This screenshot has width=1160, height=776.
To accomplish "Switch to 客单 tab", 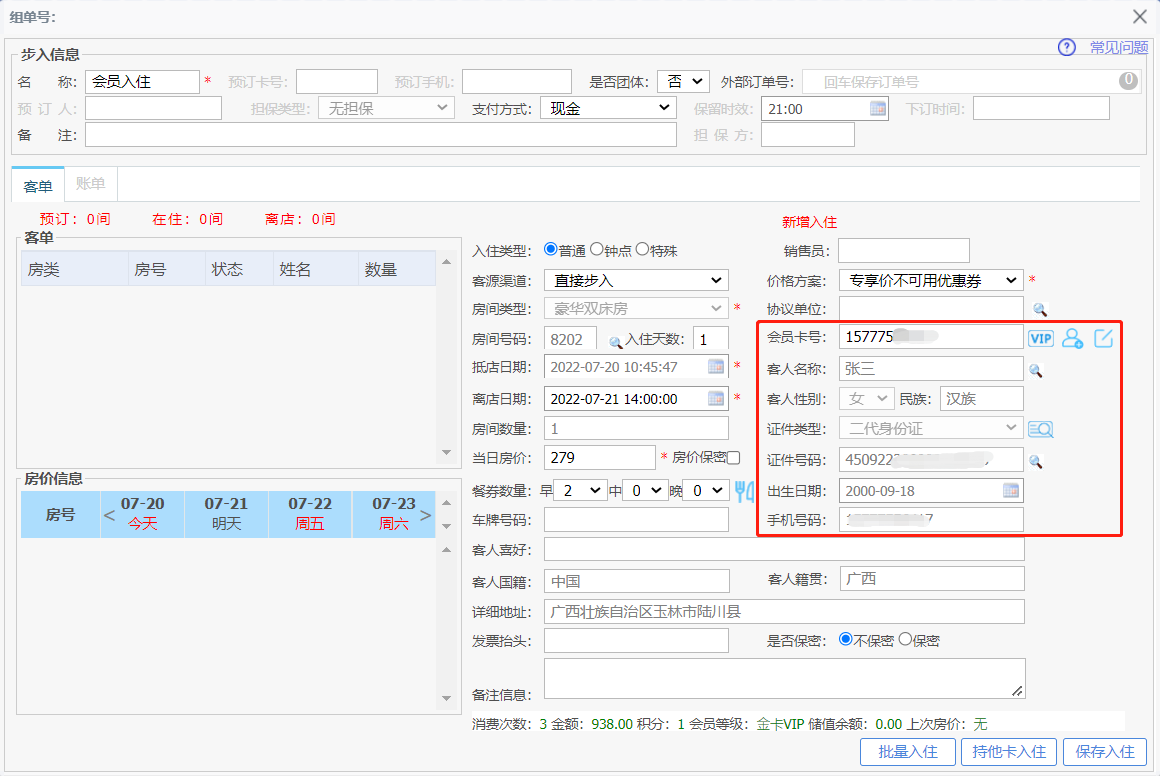I will point(38,186).
